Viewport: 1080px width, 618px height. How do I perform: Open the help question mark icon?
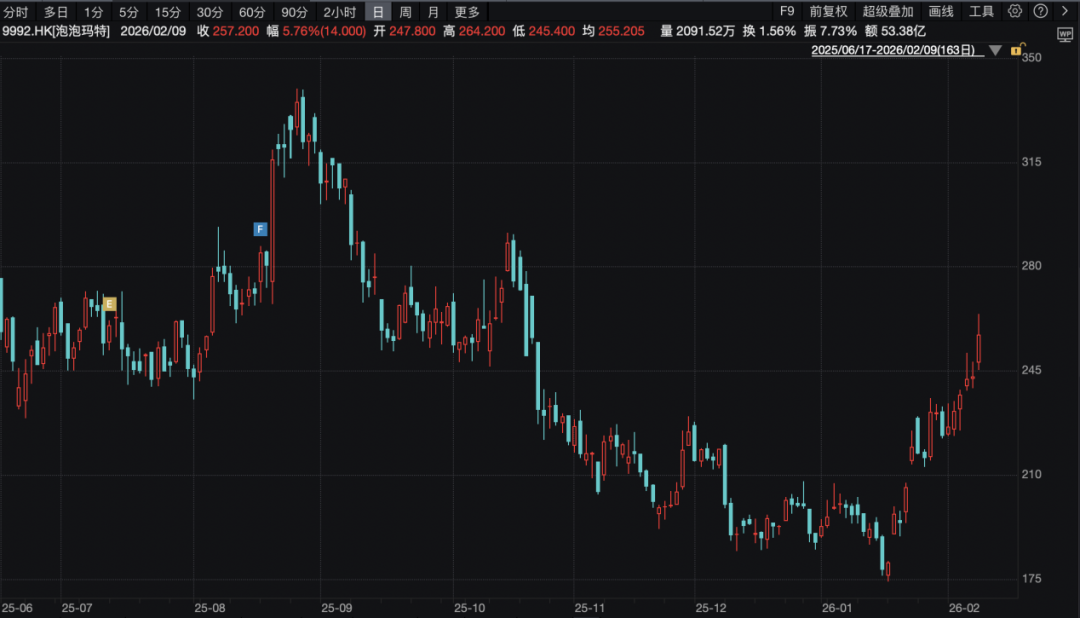1041,11
